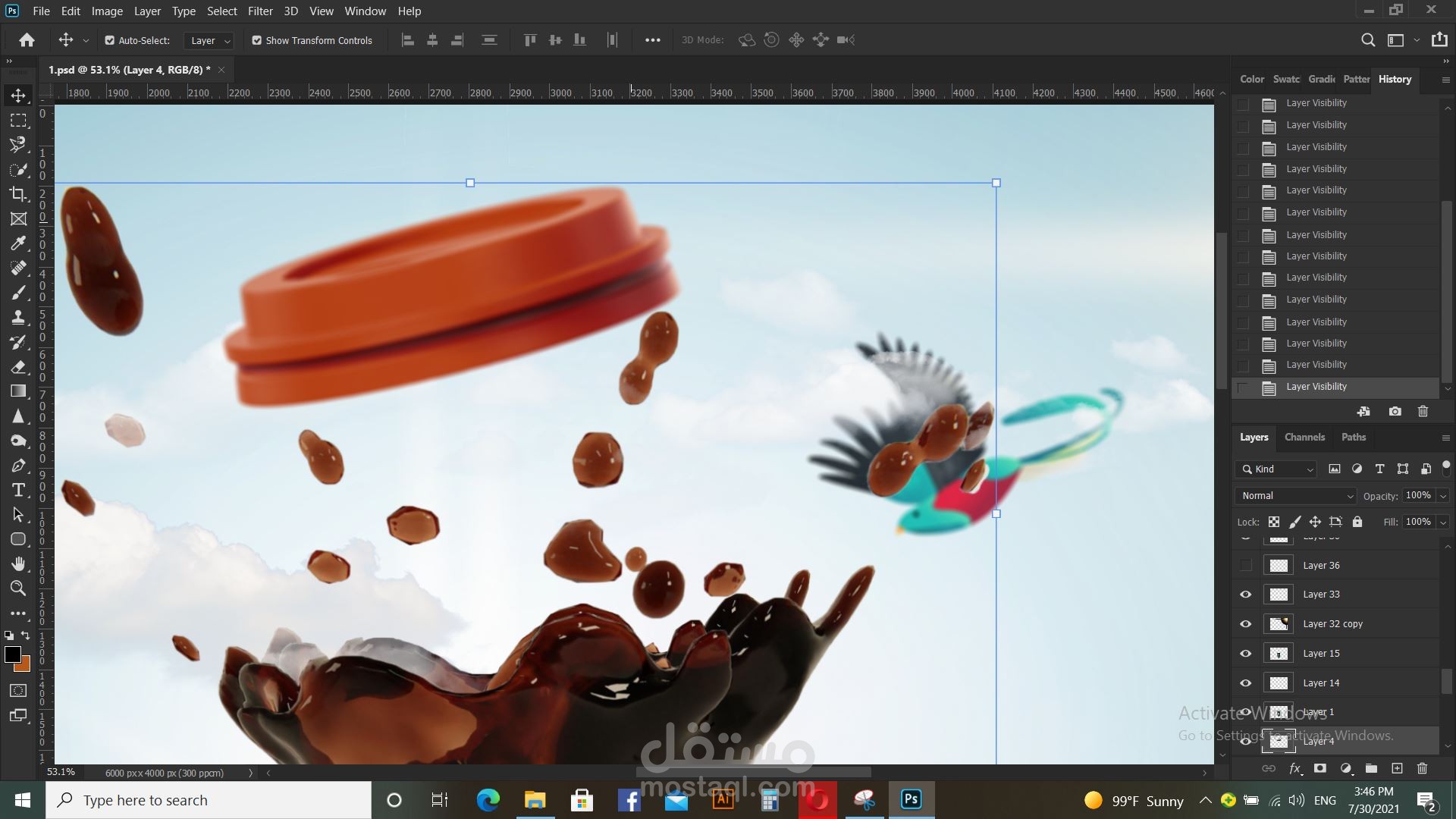The width and height of the screenshot is (1456, 819).
Task: Create new snapshot in History panel
Action: 1395,412
